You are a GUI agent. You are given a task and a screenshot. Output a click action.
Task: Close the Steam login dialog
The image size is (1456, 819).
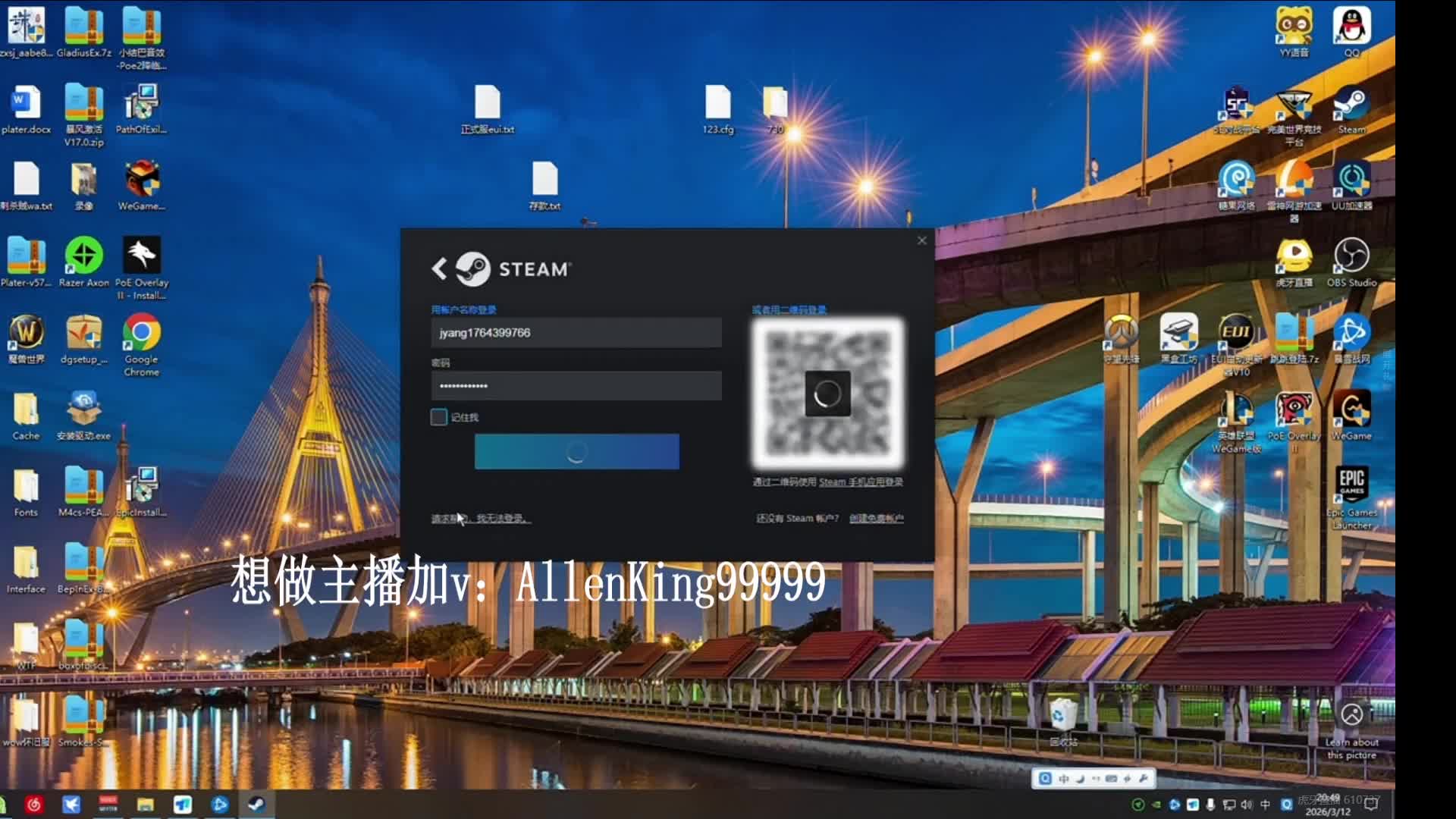point(922,240)
